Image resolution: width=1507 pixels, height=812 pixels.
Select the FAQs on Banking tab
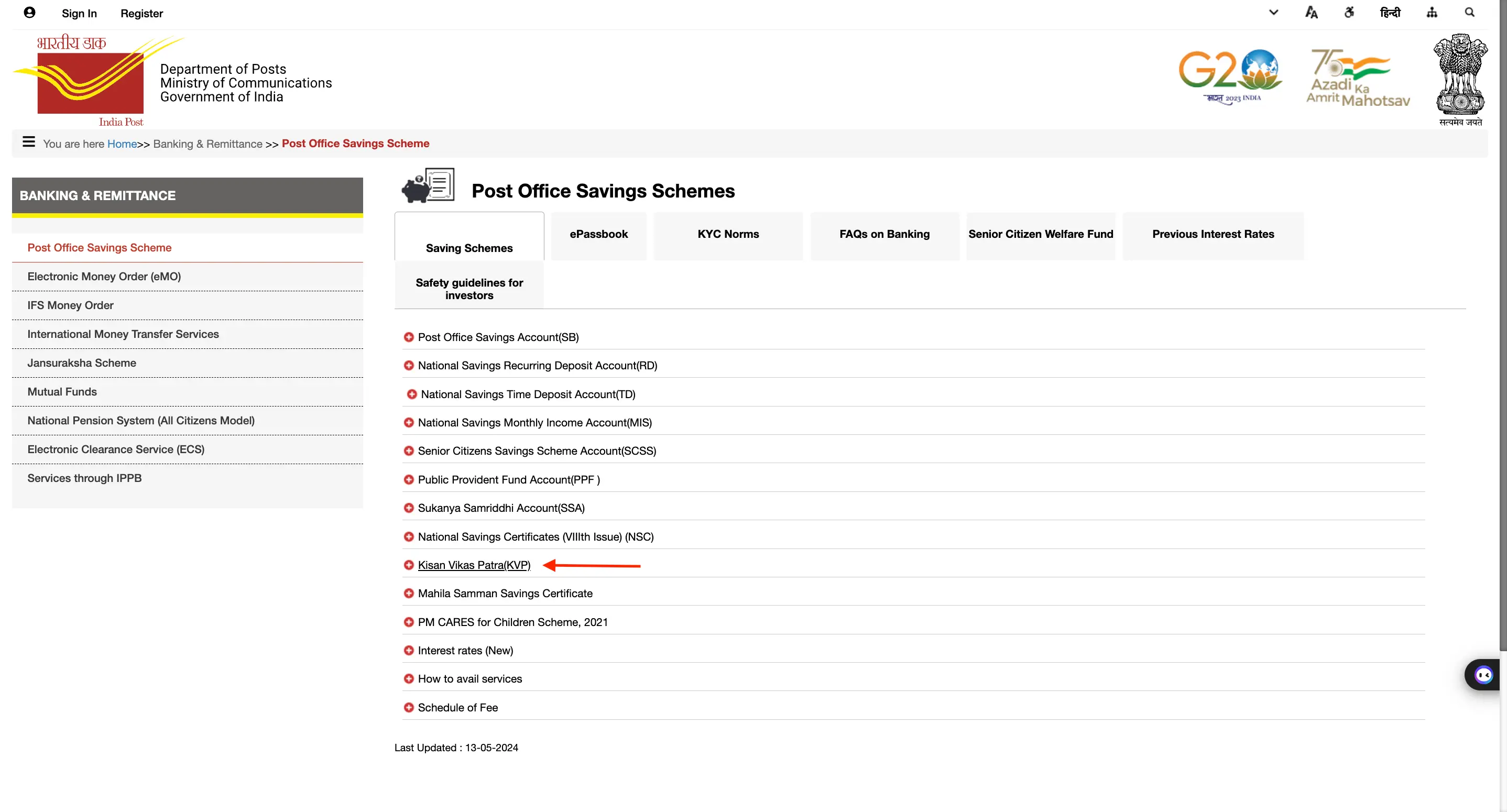pos(884,234)
